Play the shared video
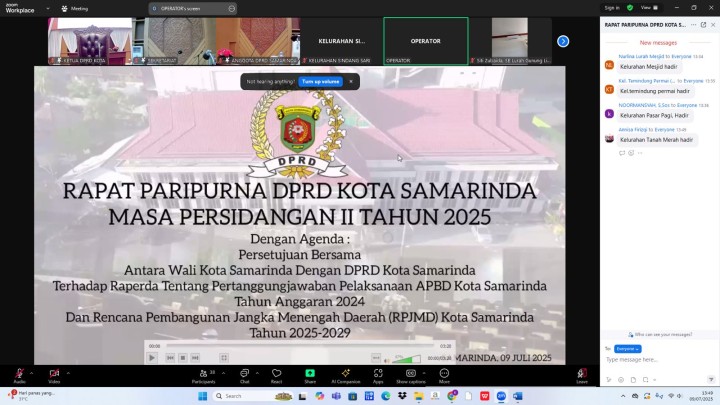The image size is (720, 405). tap(152, 358)
